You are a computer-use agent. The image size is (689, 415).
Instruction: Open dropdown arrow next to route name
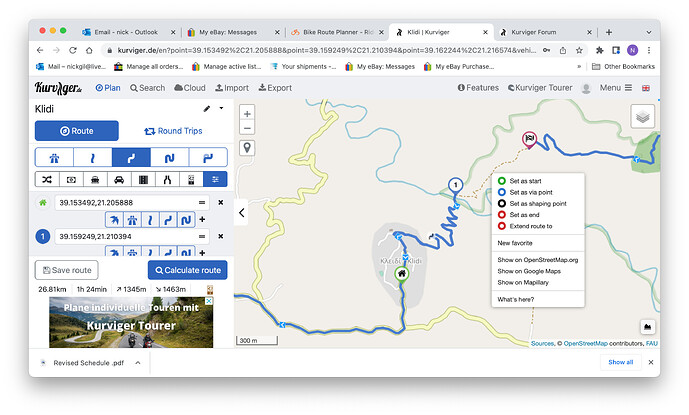tap(221, 108)
